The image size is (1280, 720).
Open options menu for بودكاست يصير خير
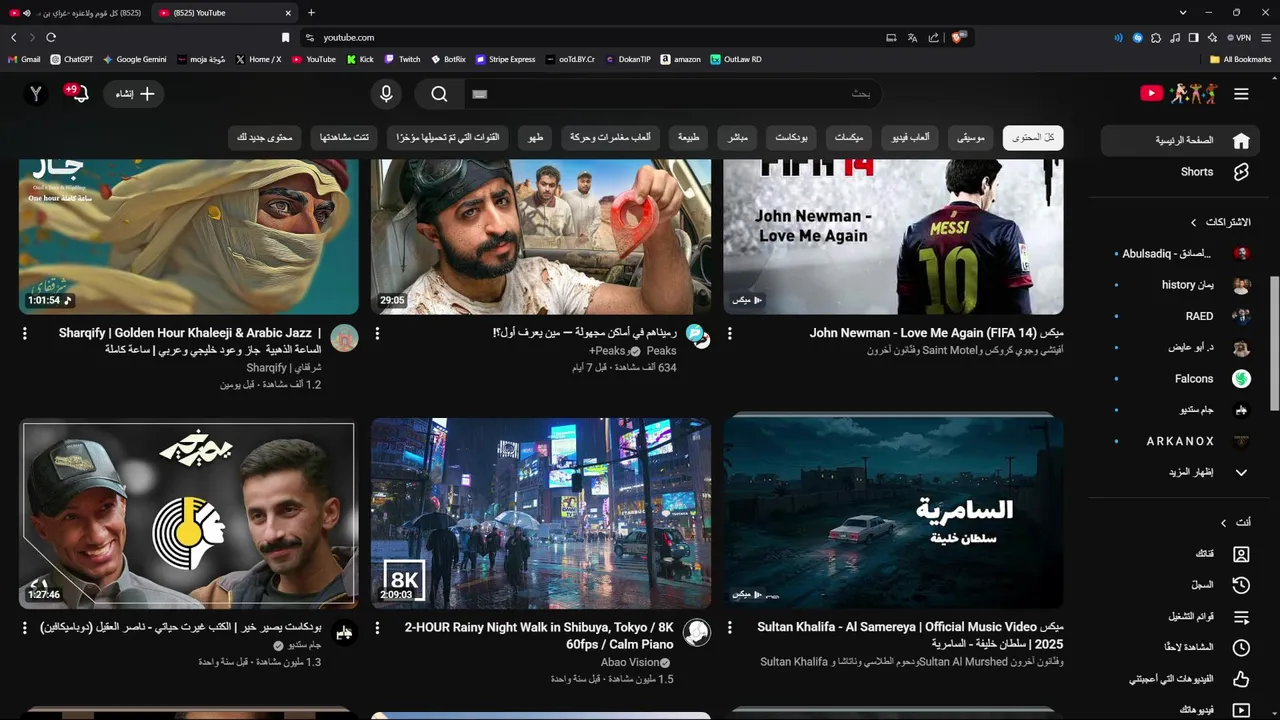pos(25,628)
